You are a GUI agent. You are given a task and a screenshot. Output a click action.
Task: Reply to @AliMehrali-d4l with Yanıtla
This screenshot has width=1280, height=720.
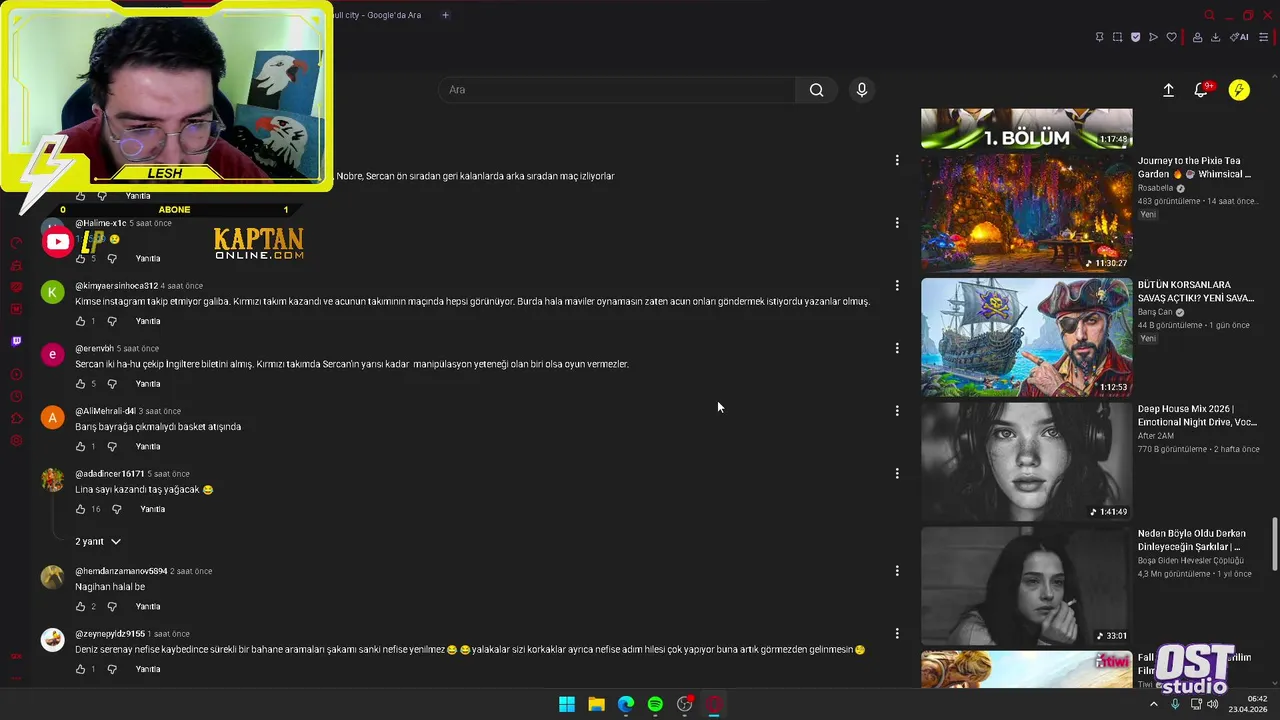coord(148,447)
